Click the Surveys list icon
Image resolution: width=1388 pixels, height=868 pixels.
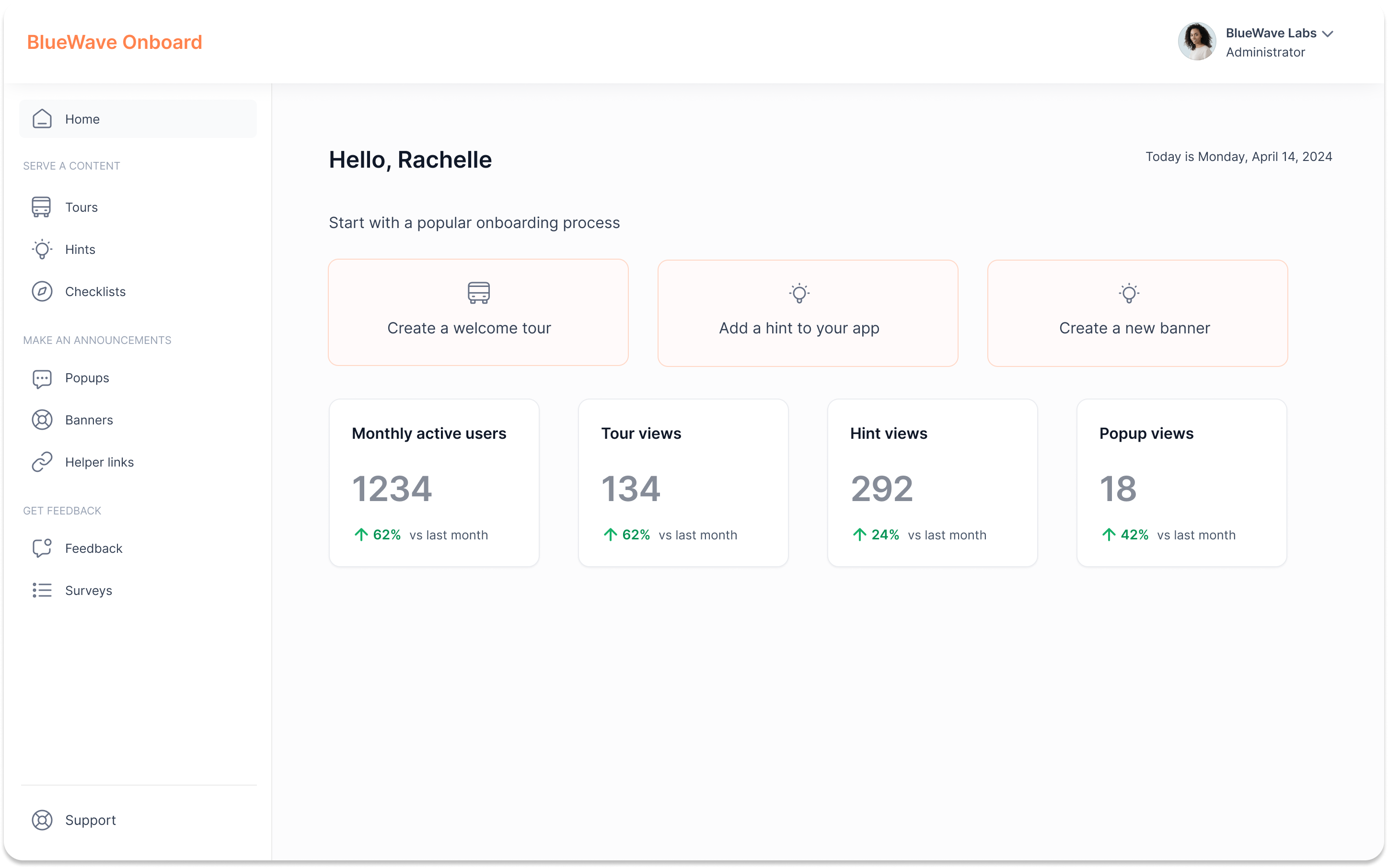tap(42, 590)
